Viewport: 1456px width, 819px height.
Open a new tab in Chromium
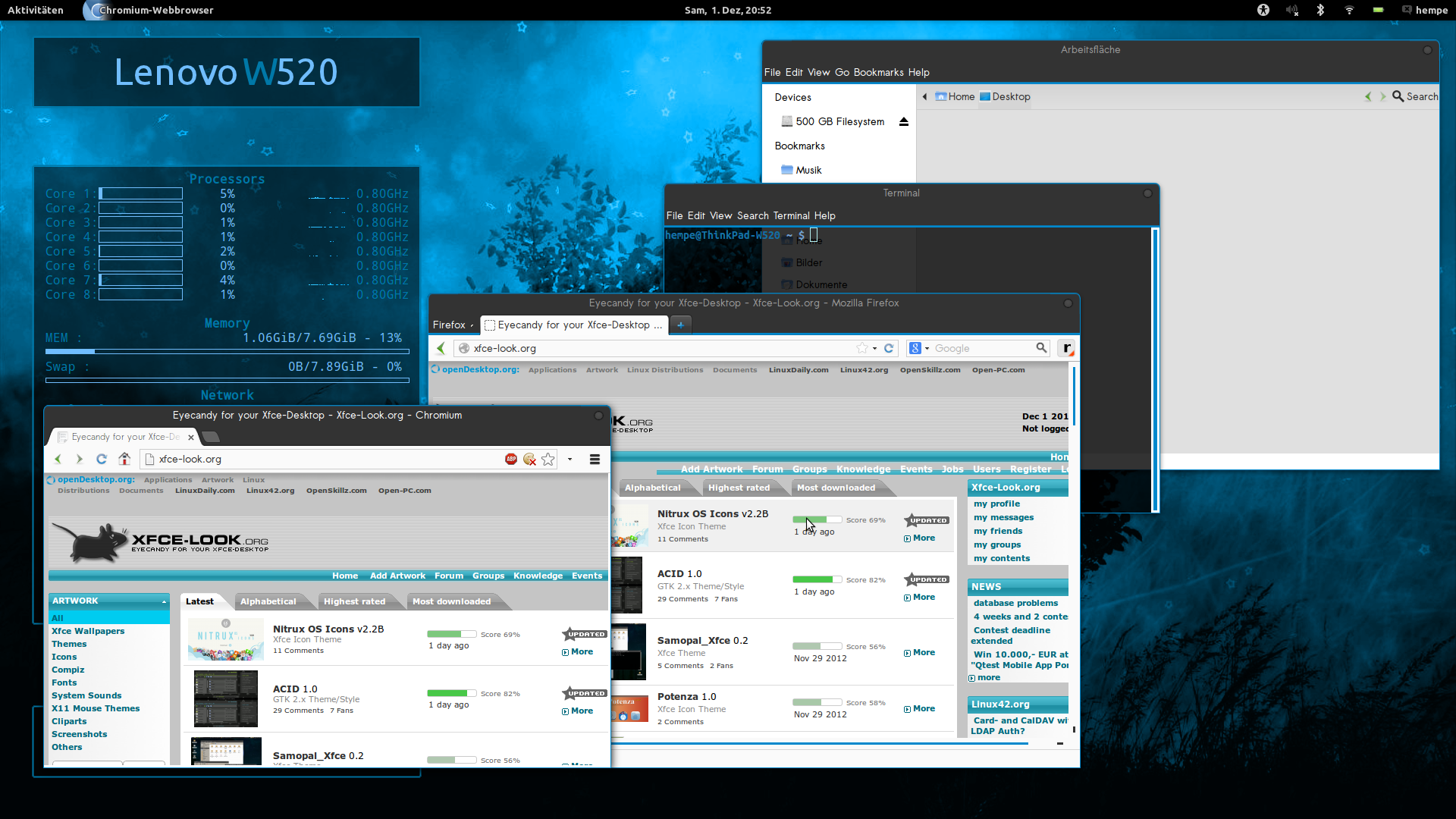pos(212,437)
